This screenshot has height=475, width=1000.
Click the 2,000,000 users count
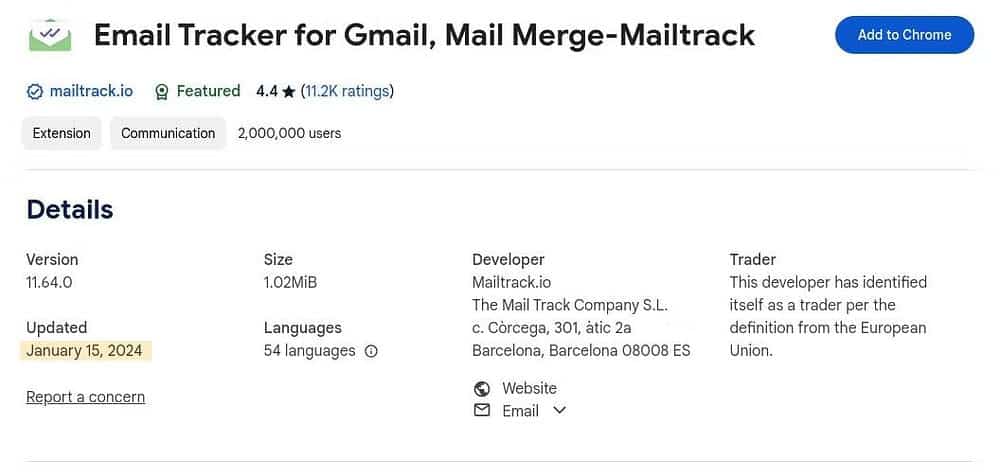tap(289, 133)
